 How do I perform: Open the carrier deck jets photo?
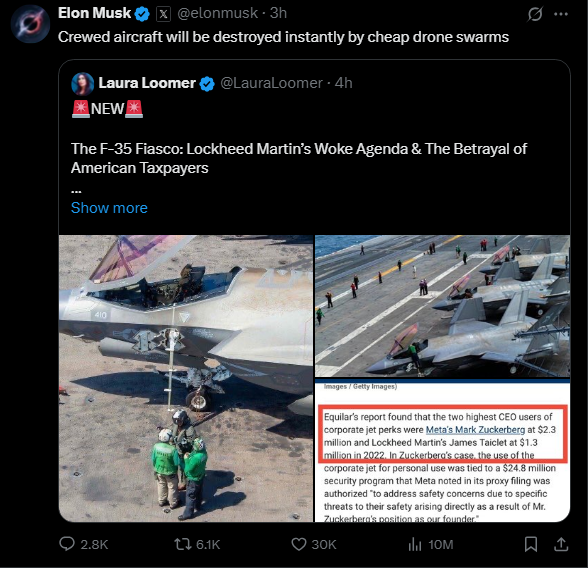(x=442, y=306)
